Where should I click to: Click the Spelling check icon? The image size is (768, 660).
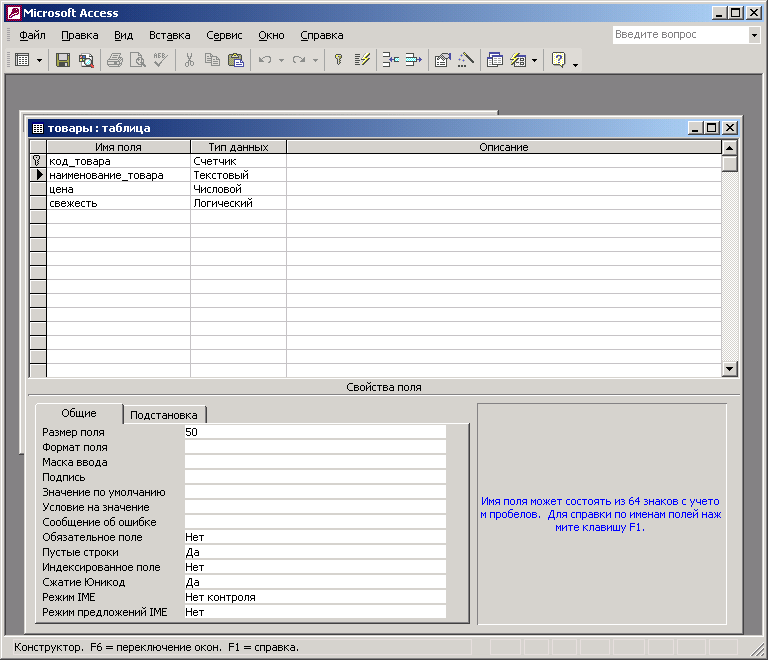160,60
